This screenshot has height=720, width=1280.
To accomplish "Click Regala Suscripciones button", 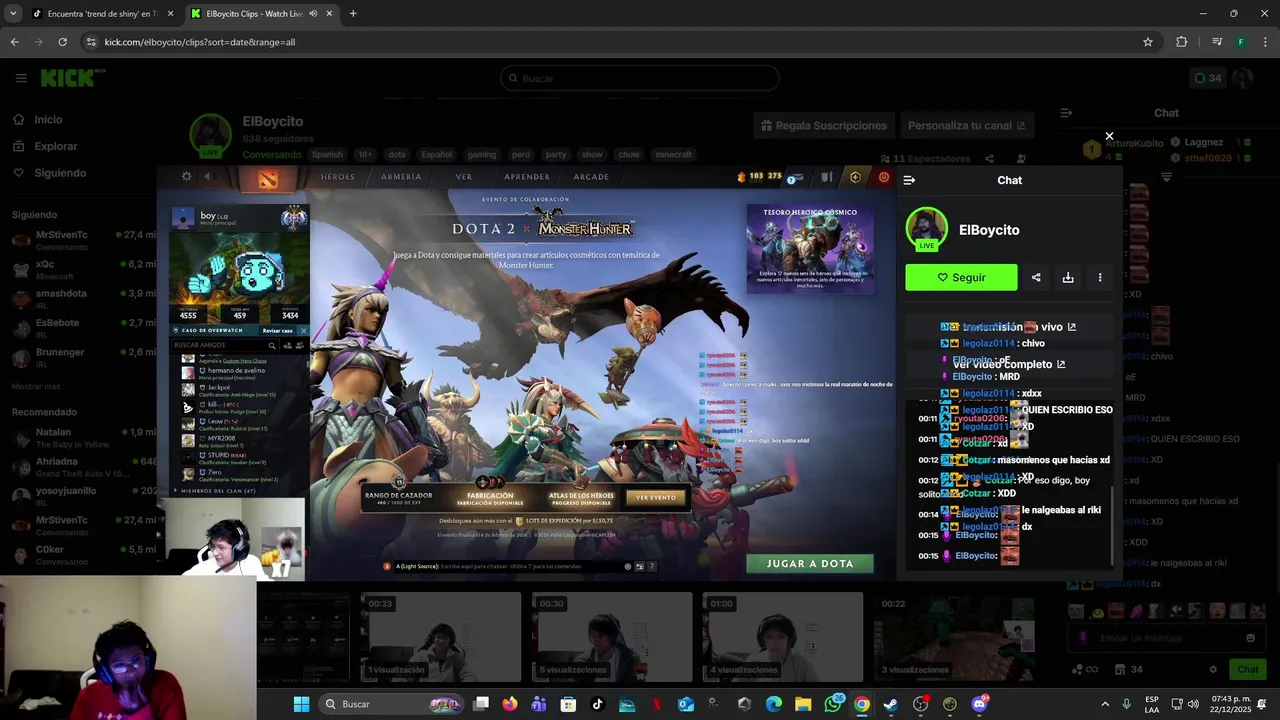I will (824, 126).
